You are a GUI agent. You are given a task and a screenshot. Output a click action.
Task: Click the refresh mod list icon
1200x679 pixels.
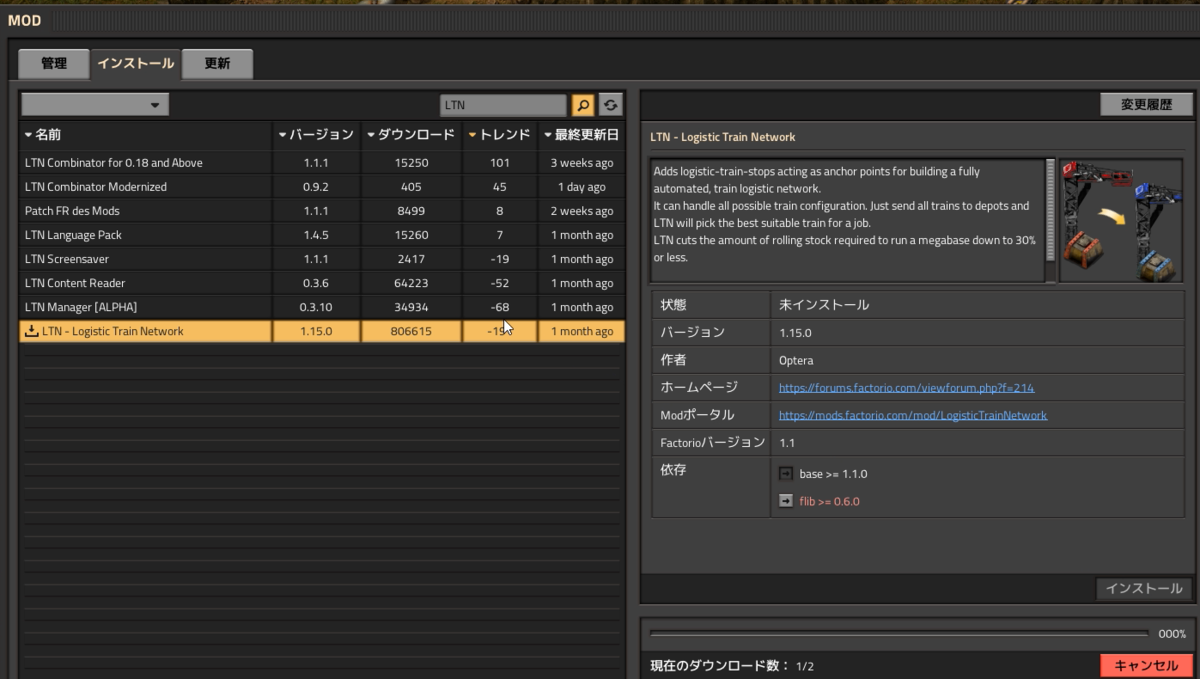(x=610, y=105)
